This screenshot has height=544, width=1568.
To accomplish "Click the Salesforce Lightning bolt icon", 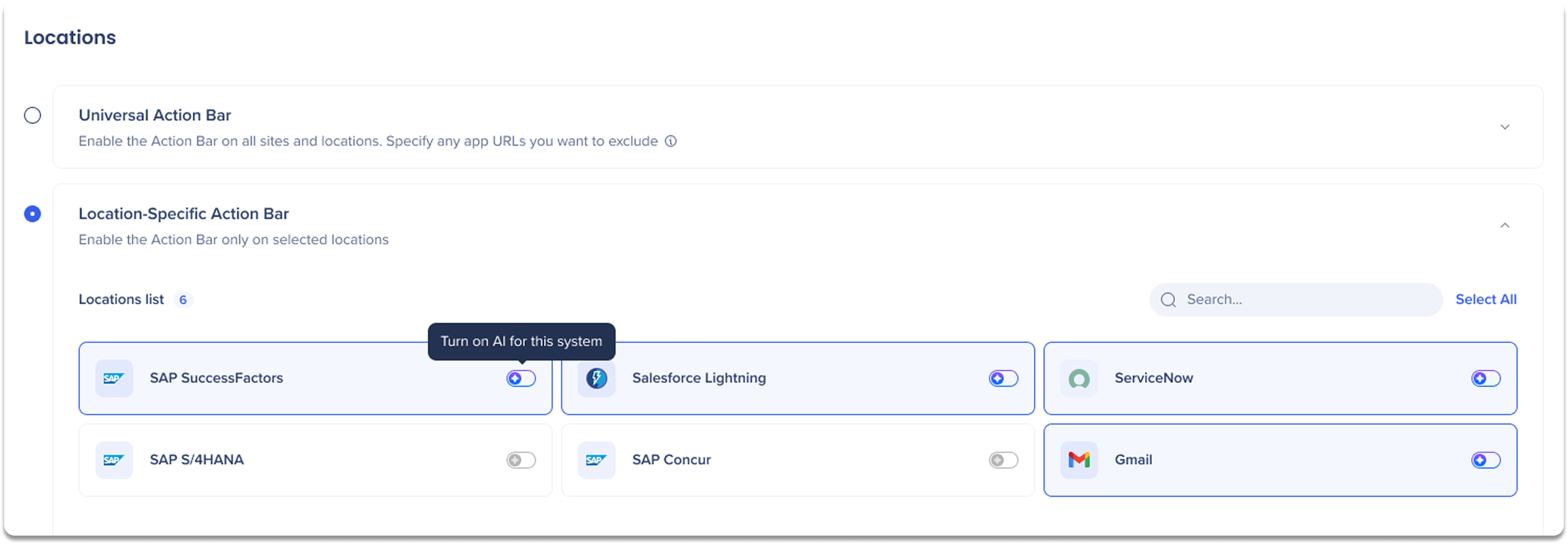I will pyautogui.click(x=596, y=378).
